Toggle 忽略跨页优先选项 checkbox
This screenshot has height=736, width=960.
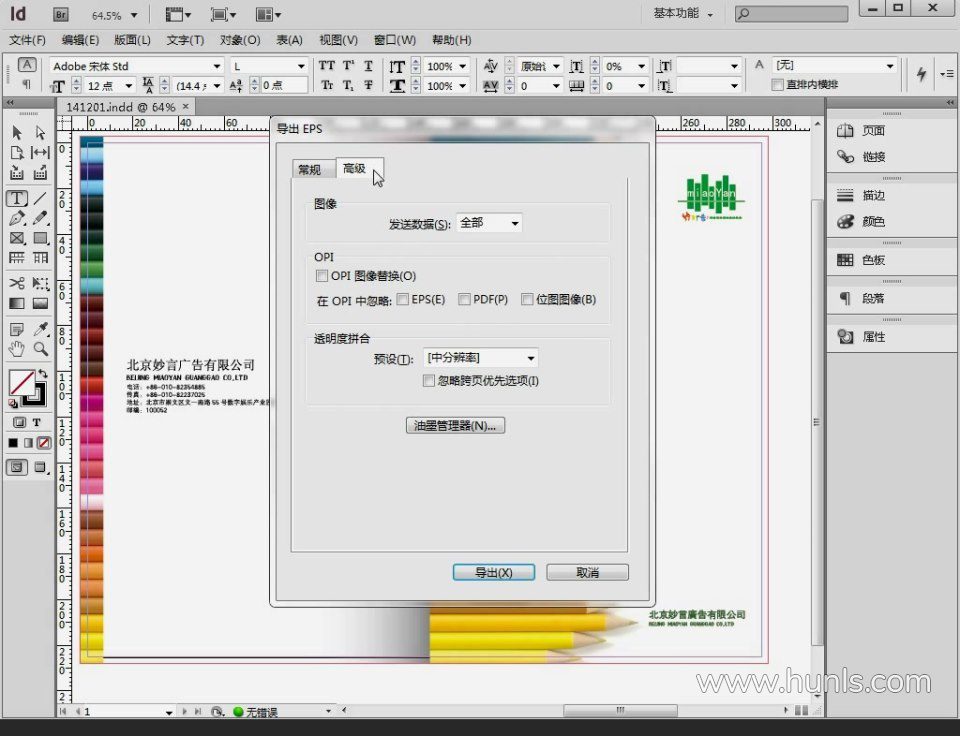[x=429, y=380]
